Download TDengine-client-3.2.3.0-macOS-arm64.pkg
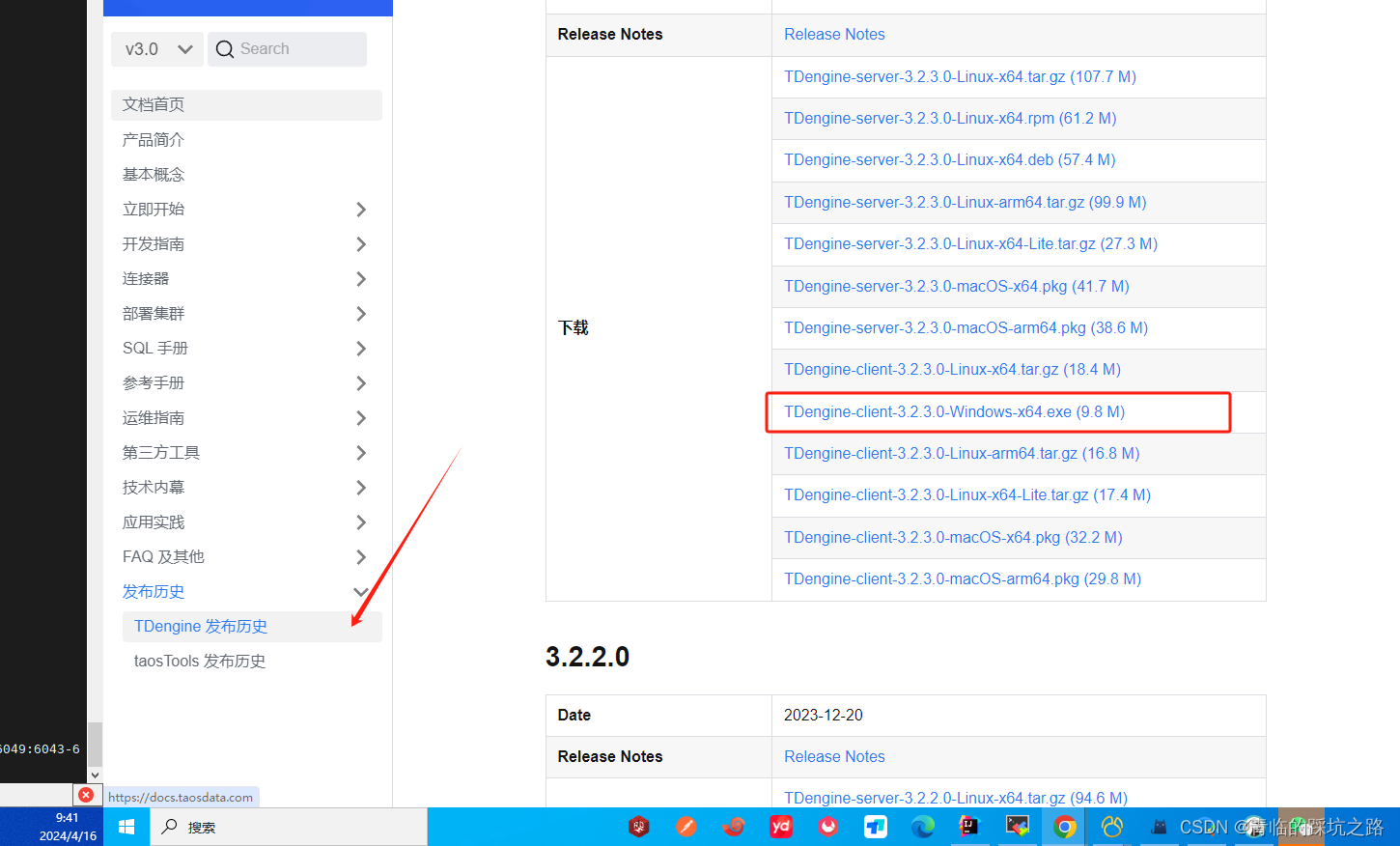The height and width of the screenshot is (846, 1400). pyautogui.click(x=963, y=579)
